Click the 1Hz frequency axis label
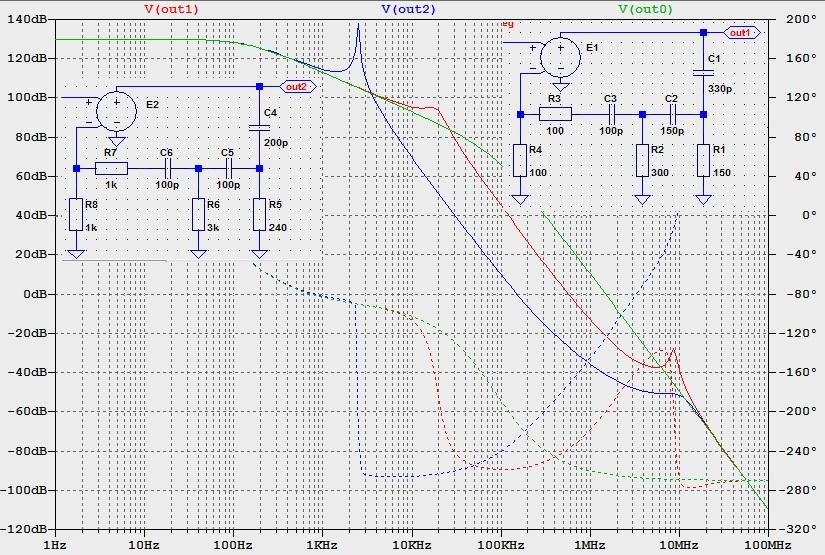 (55, 545)
